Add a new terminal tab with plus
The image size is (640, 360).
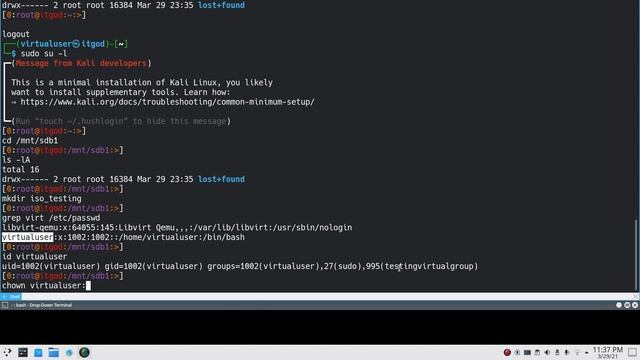(4, 296)
